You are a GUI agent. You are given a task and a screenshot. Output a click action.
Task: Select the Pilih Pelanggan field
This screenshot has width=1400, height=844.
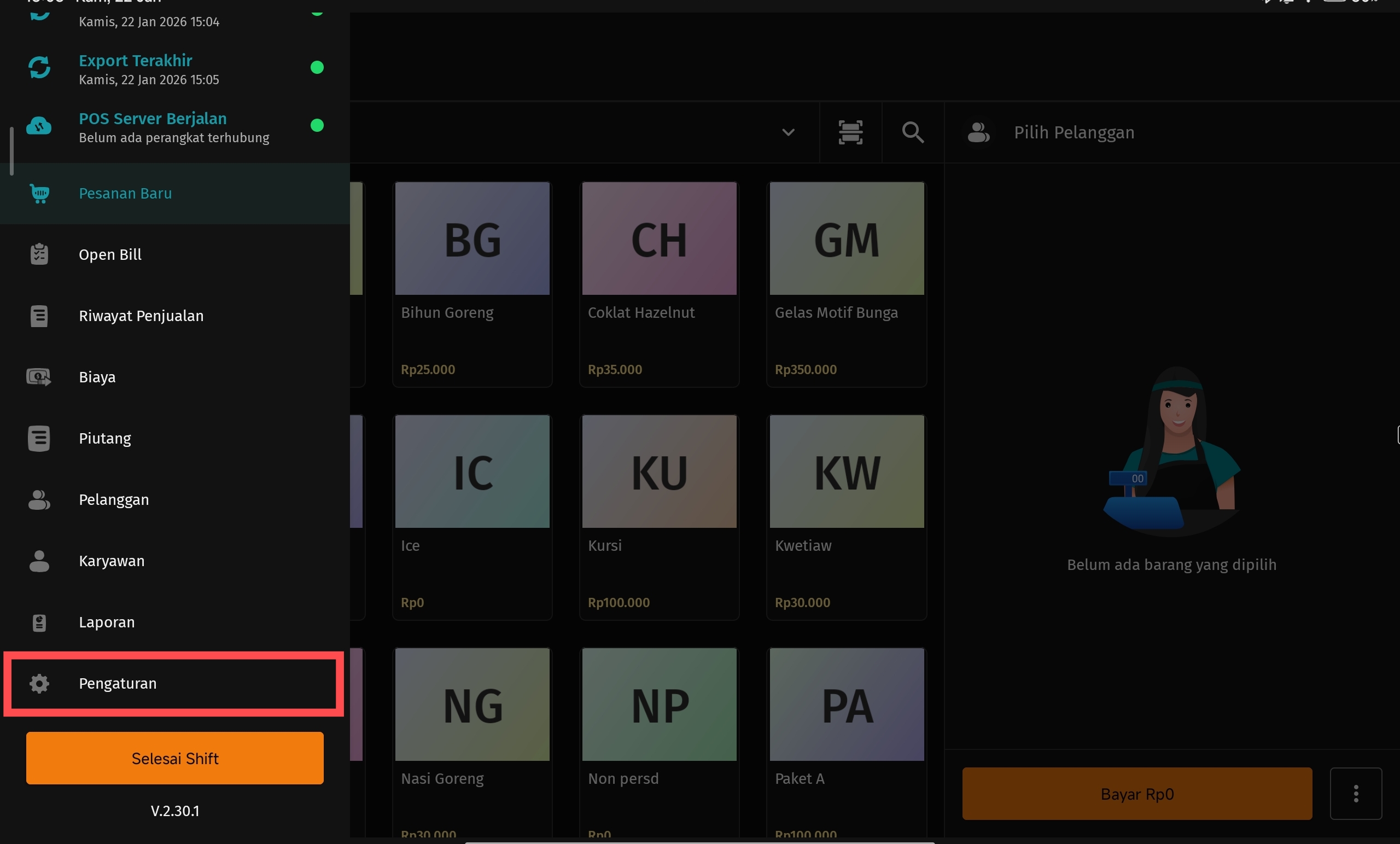tap(1074, 132)
